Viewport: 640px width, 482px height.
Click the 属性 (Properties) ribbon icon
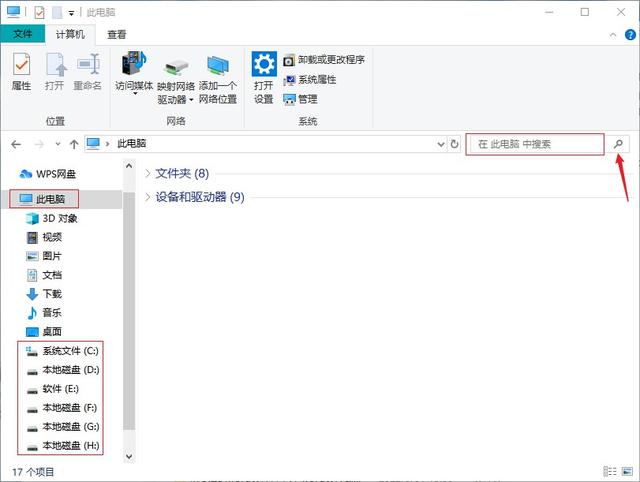(21, 64)
